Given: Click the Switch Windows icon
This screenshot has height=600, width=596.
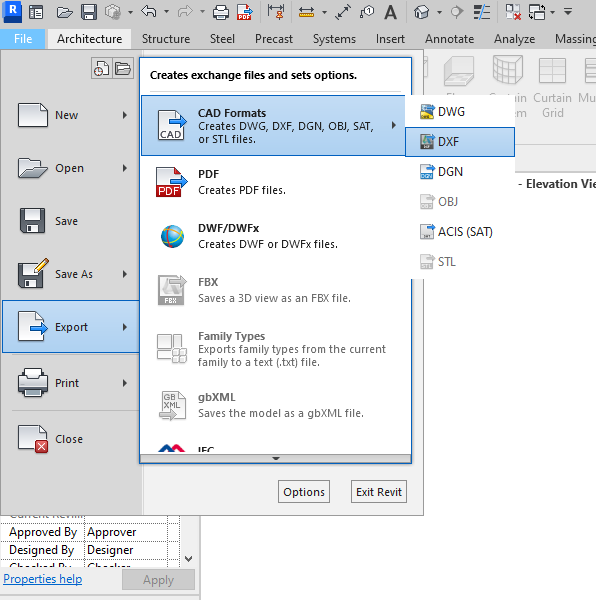Looking at the screenshot, I should 537,12.
